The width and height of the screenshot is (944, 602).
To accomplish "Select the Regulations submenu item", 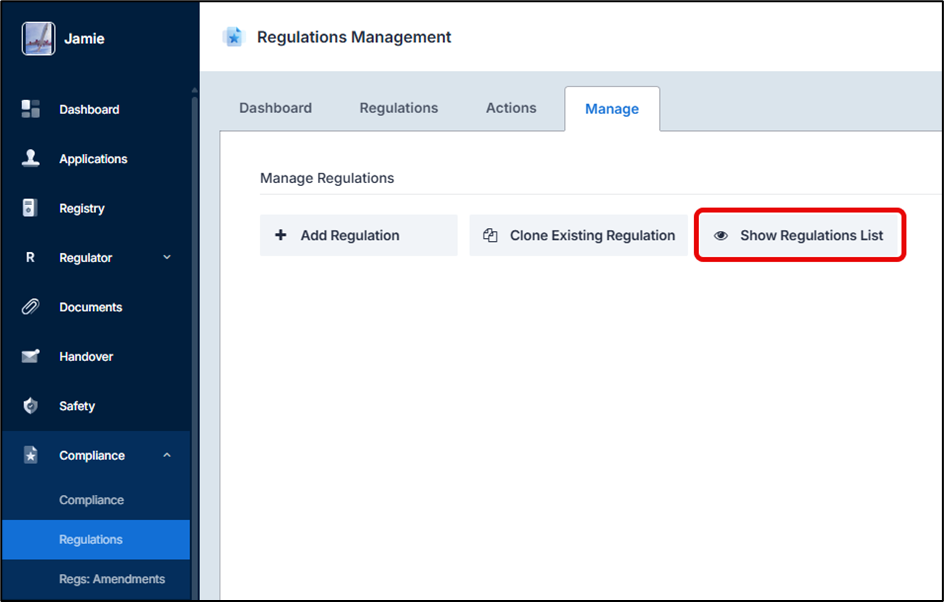I will 96,539.
